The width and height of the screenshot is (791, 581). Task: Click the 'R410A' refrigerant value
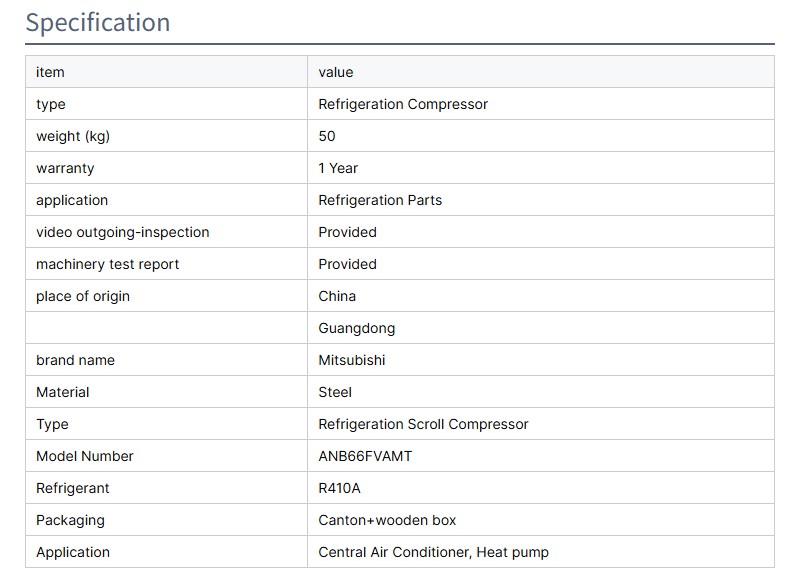click(x=341, y=488)
